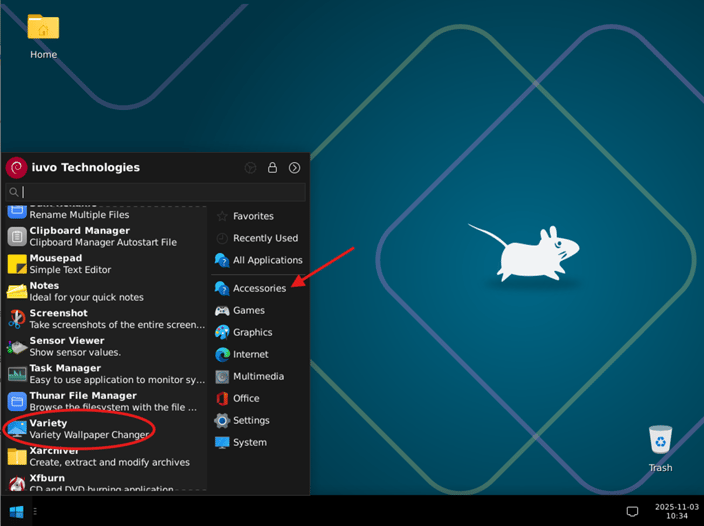Show Recently Used applications
The width and height of the screenshot is (704, 526).
tap(264, 238)
